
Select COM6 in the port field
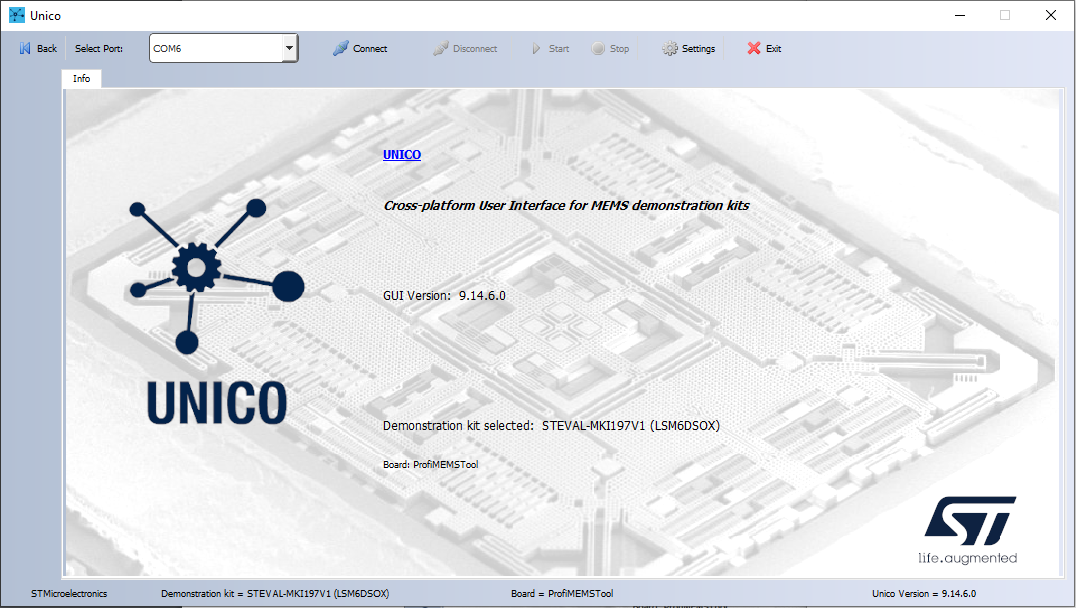coord(200,47)
